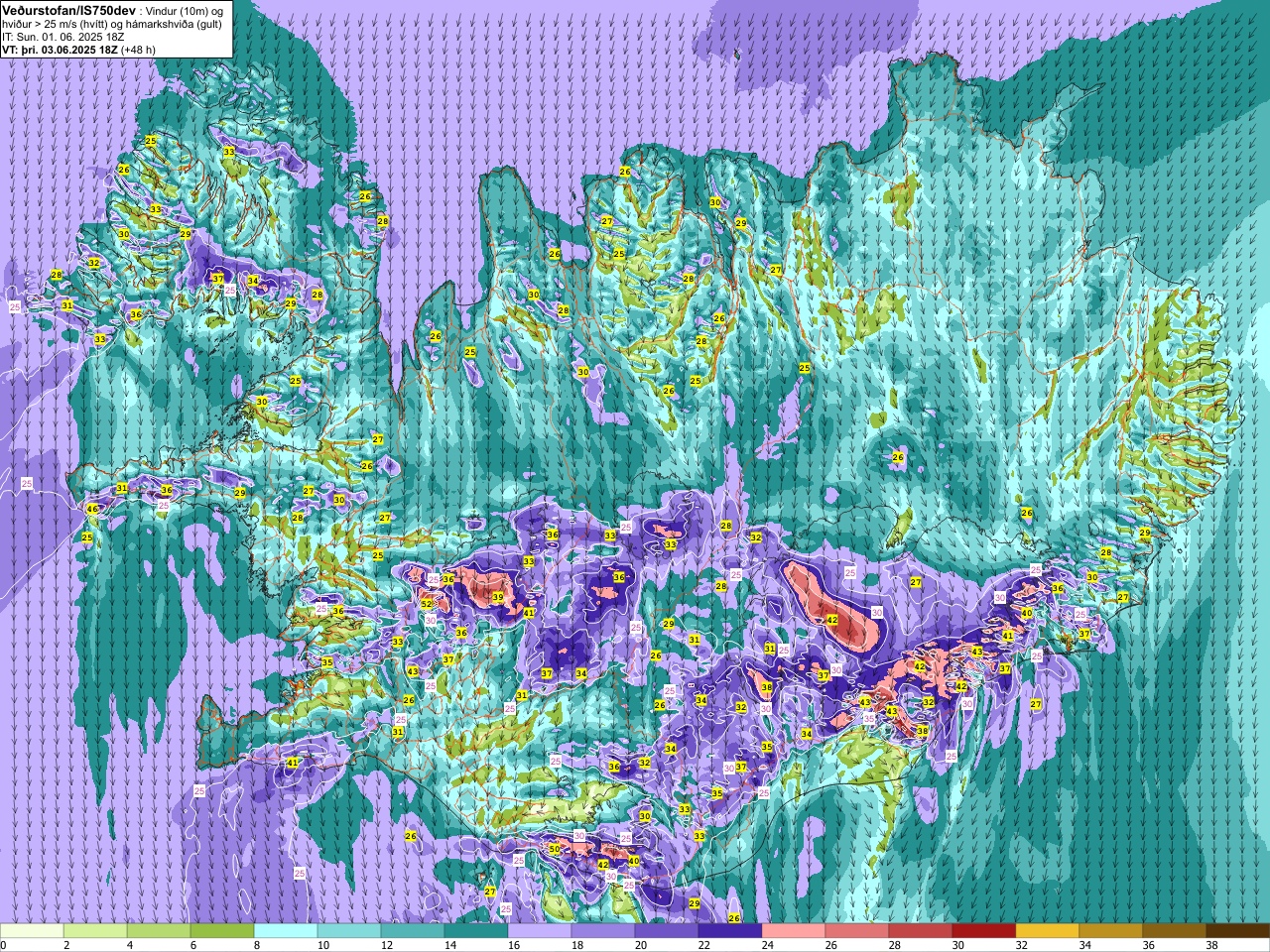Click the yellow gust label 46
This screenshot has height=952, width=1270.
(92, 509)
